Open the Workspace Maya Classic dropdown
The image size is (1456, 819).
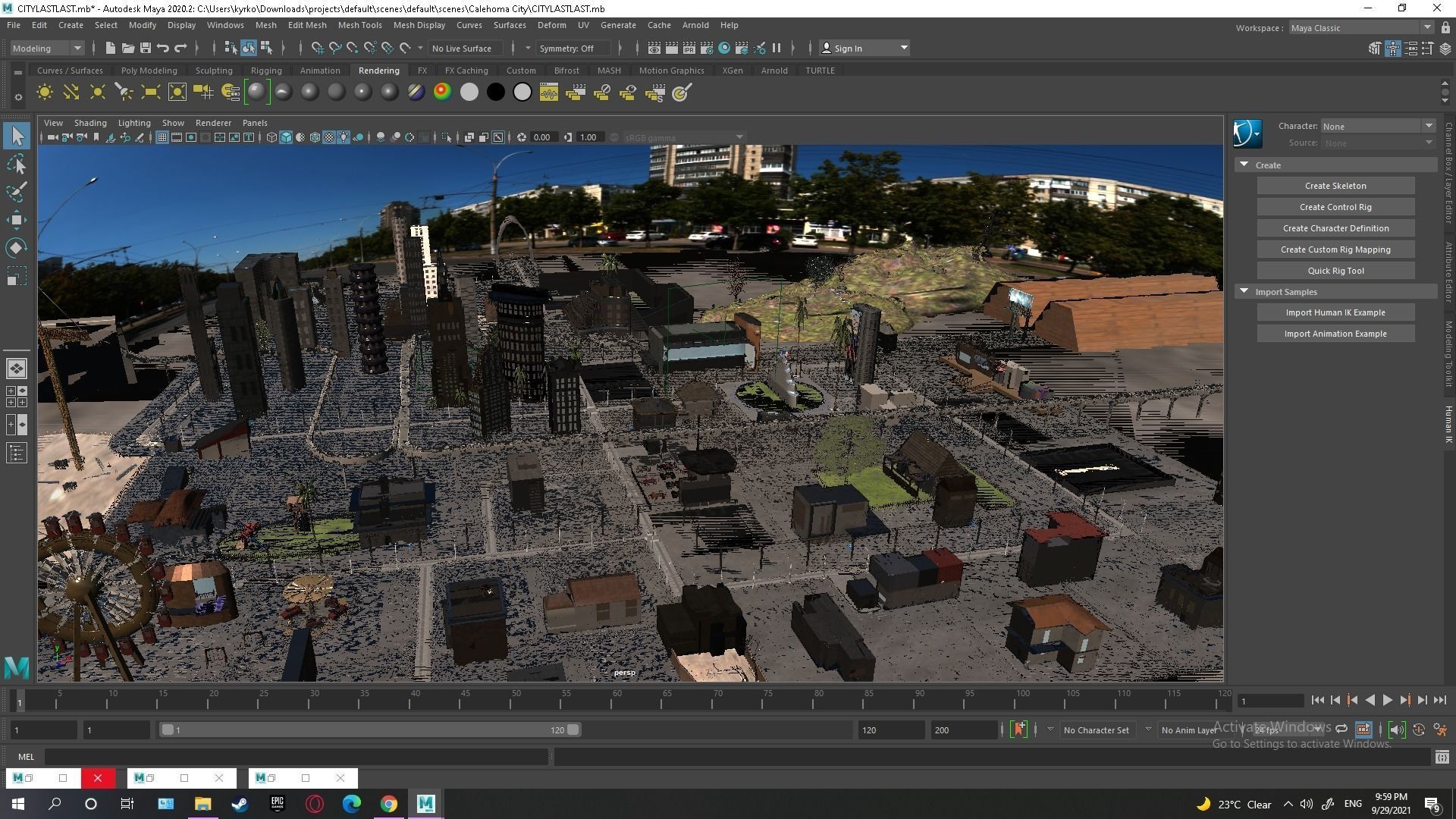[1360, 28]
